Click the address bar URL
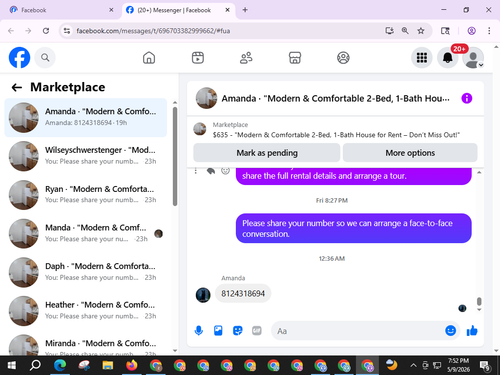The image size is (500, 375). pos(153,31)
